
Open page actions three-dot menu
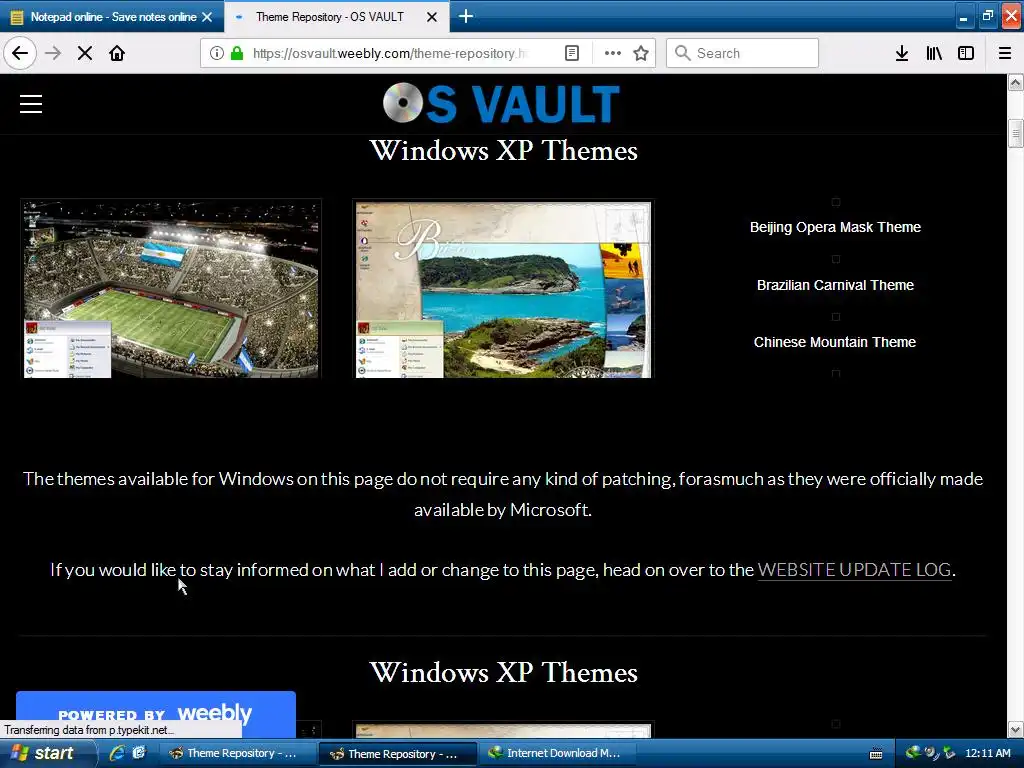[x=613, y=53]
